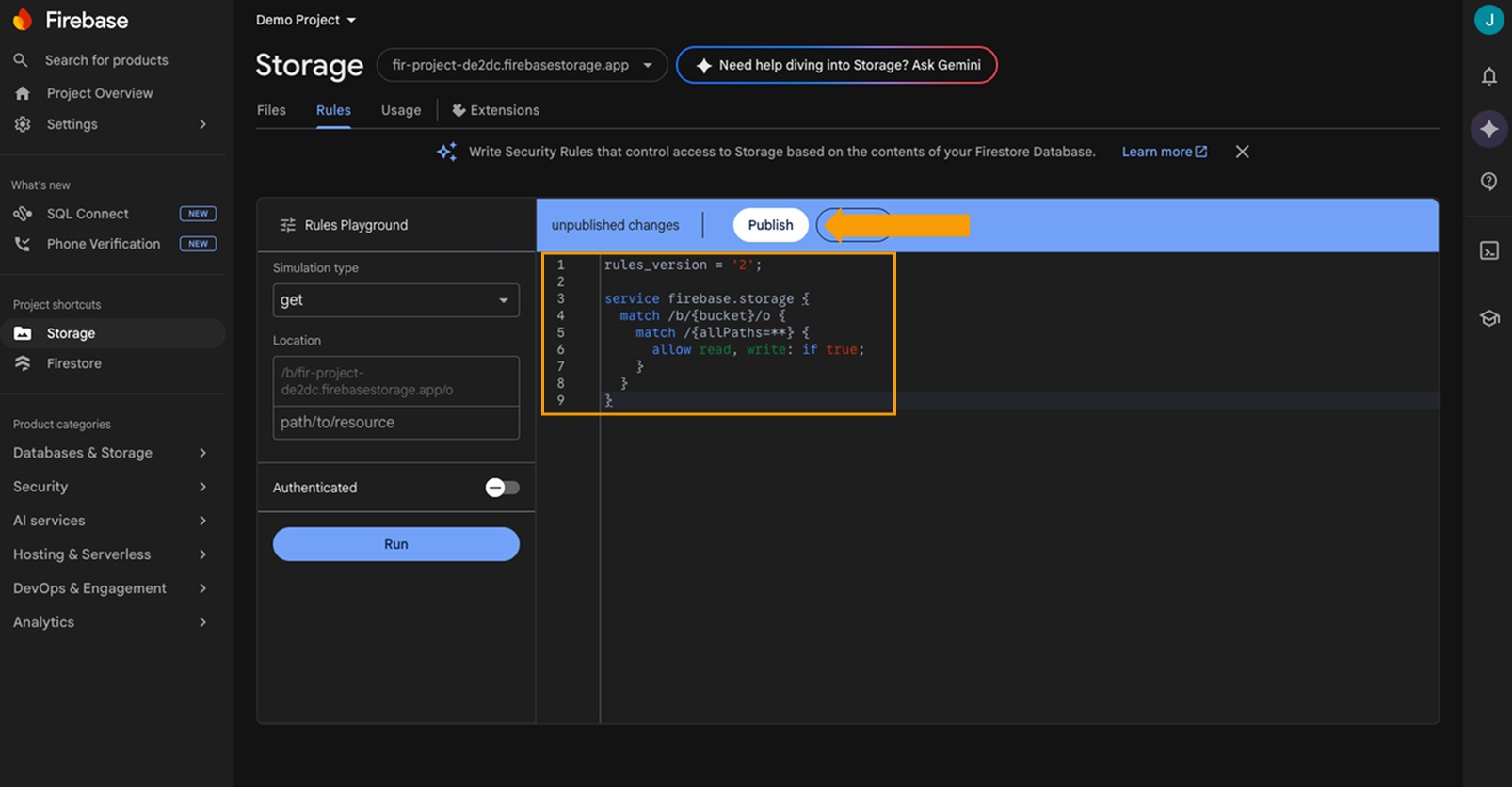This screenshot has height=787, width=1512.
Task: Open the storage bucket dropdown
Action: [523, 65]
